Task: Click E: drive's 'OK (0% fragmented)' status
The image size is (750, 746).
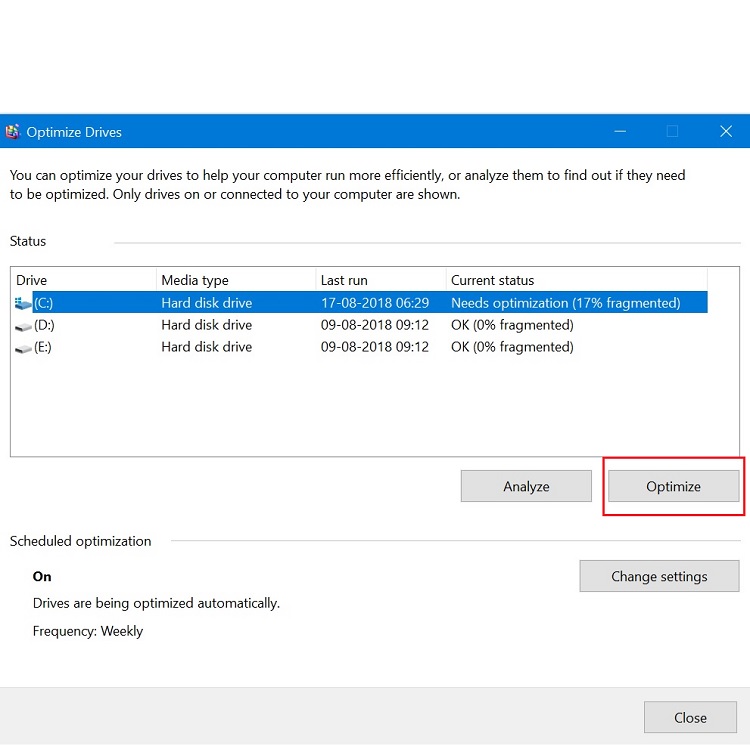Action: (x=512, y=347)
